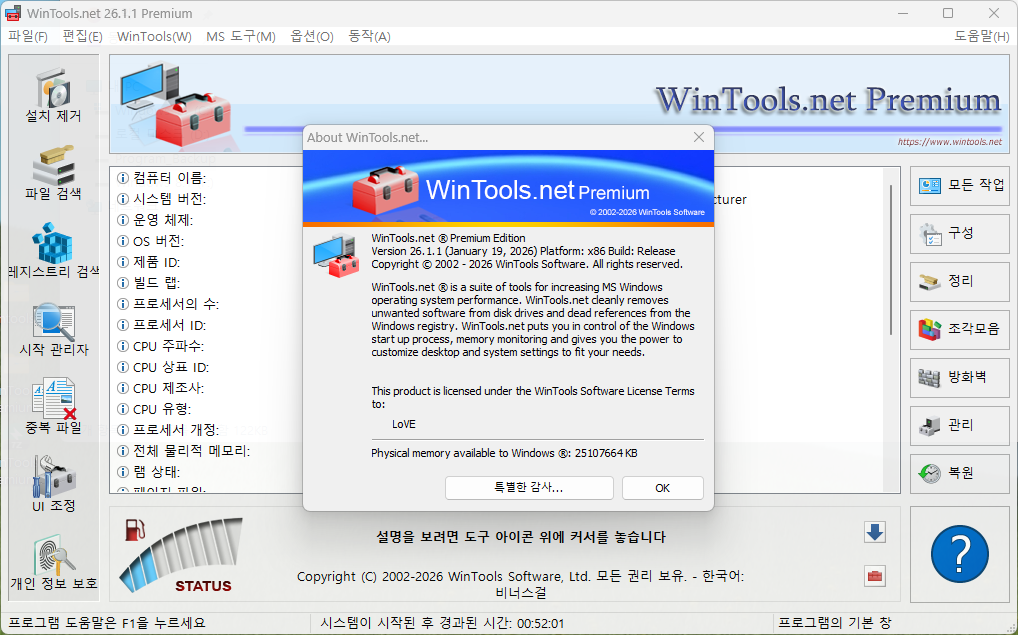
Task: Click the info icon beside 컴퓨터 이름
Action: pos(123,178)
